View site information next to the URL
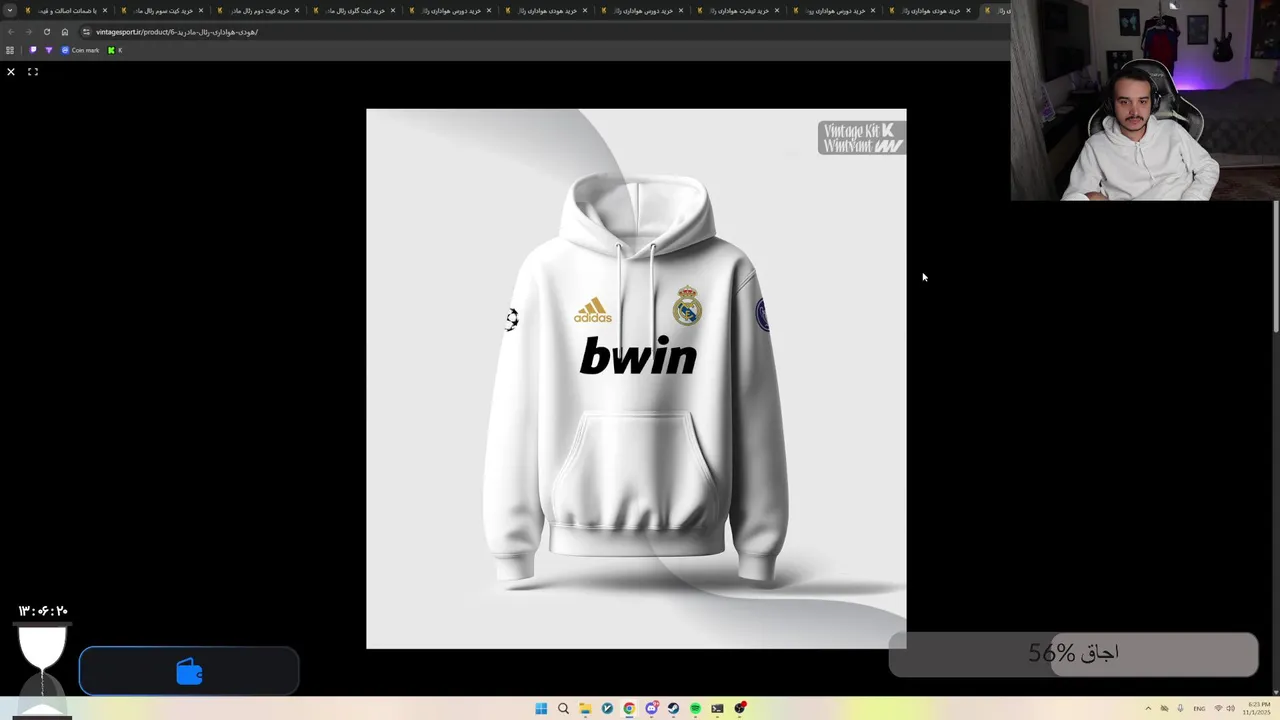Image resolution: width=1280 pixels, height=720 pixels. click(x=86, y=32)
